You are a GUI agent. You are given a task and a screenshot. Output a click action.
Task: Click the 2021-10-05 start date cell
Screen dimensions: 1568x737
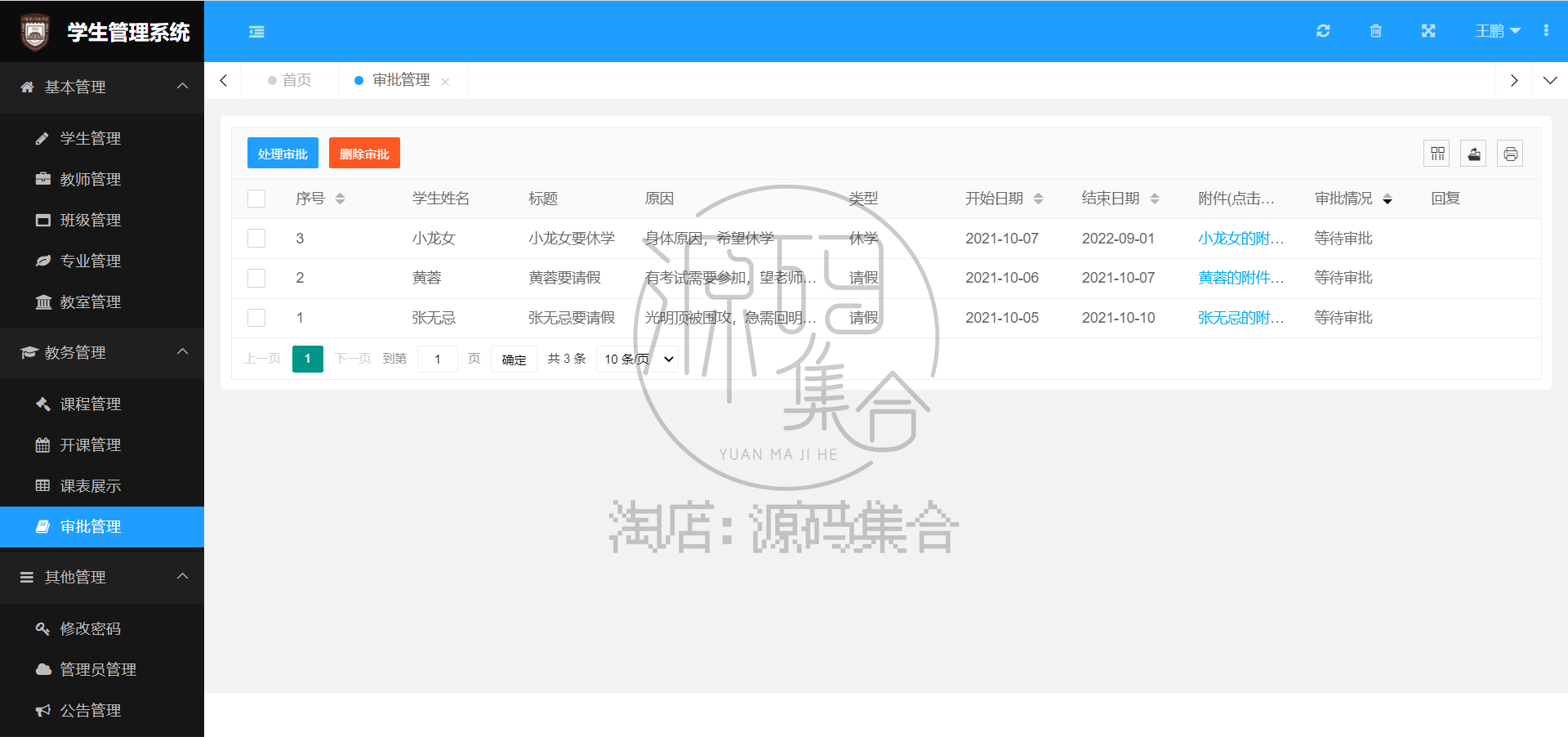pos(1002,318)
